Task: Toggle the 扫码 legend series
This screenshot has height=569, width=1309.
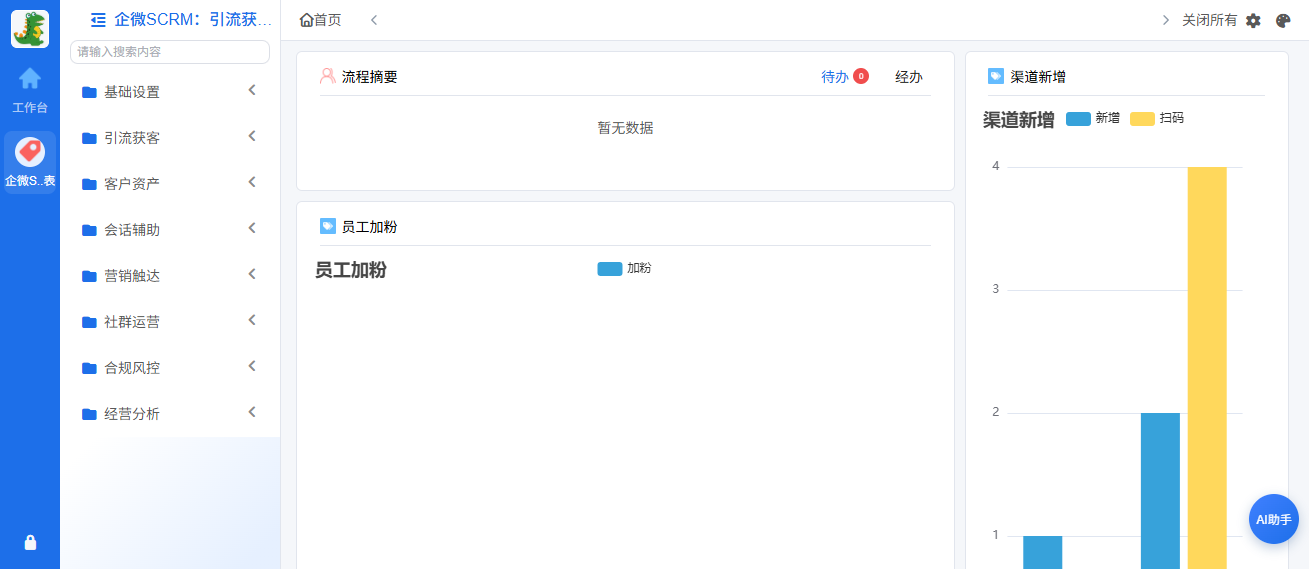Action: [x=1157, y=118]
